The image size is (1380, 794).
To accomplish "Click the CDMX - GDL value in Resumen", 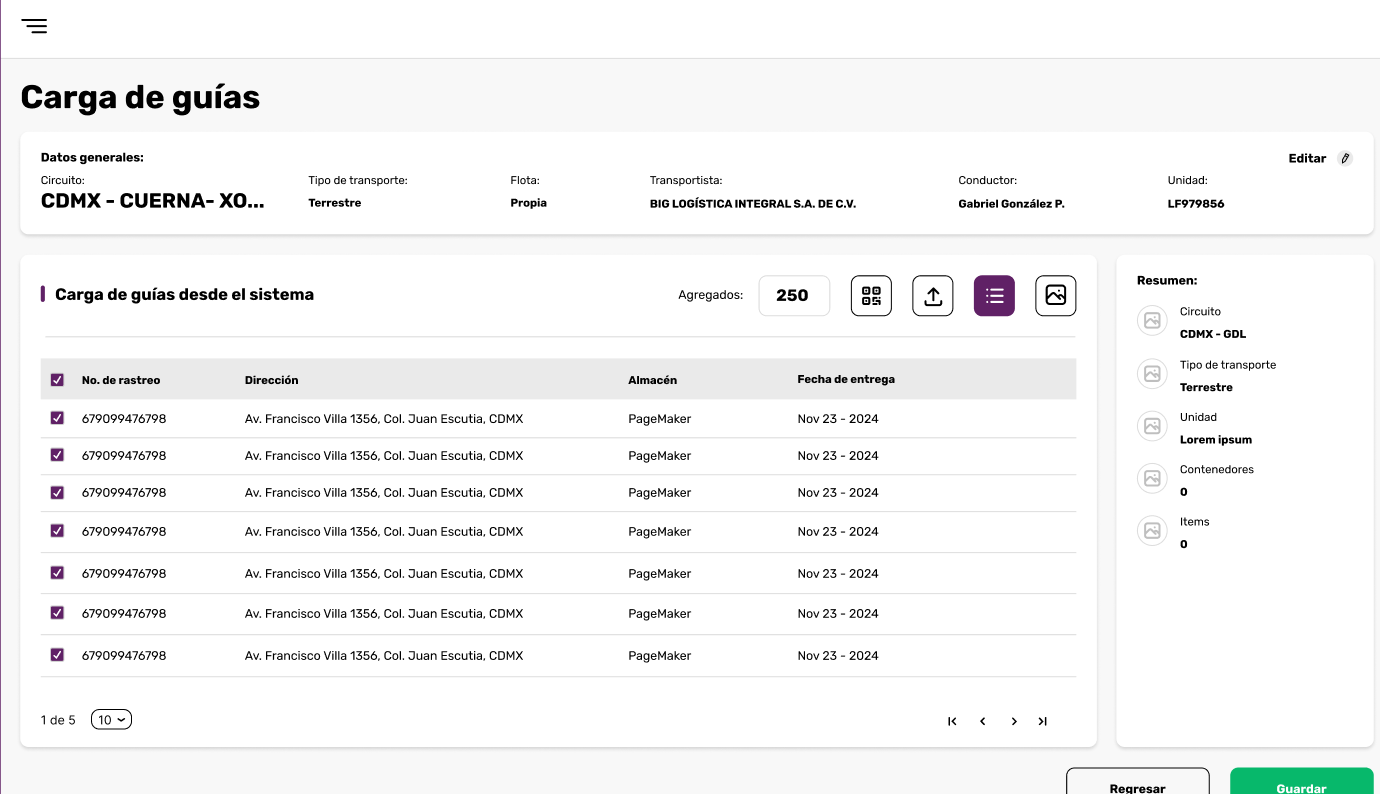I will pyautogui.click(x=1213, y=334).
